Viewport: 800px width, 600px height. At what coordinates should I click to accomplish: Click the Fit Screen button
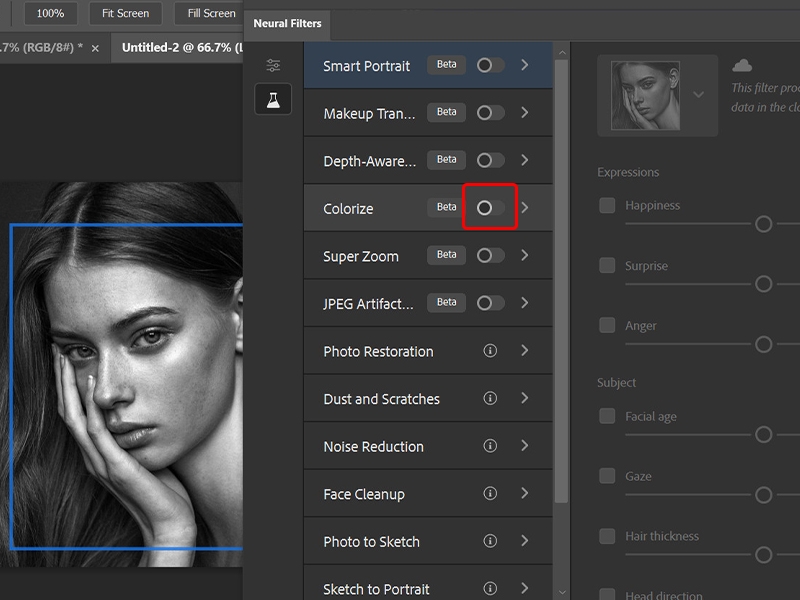point(124,13)
